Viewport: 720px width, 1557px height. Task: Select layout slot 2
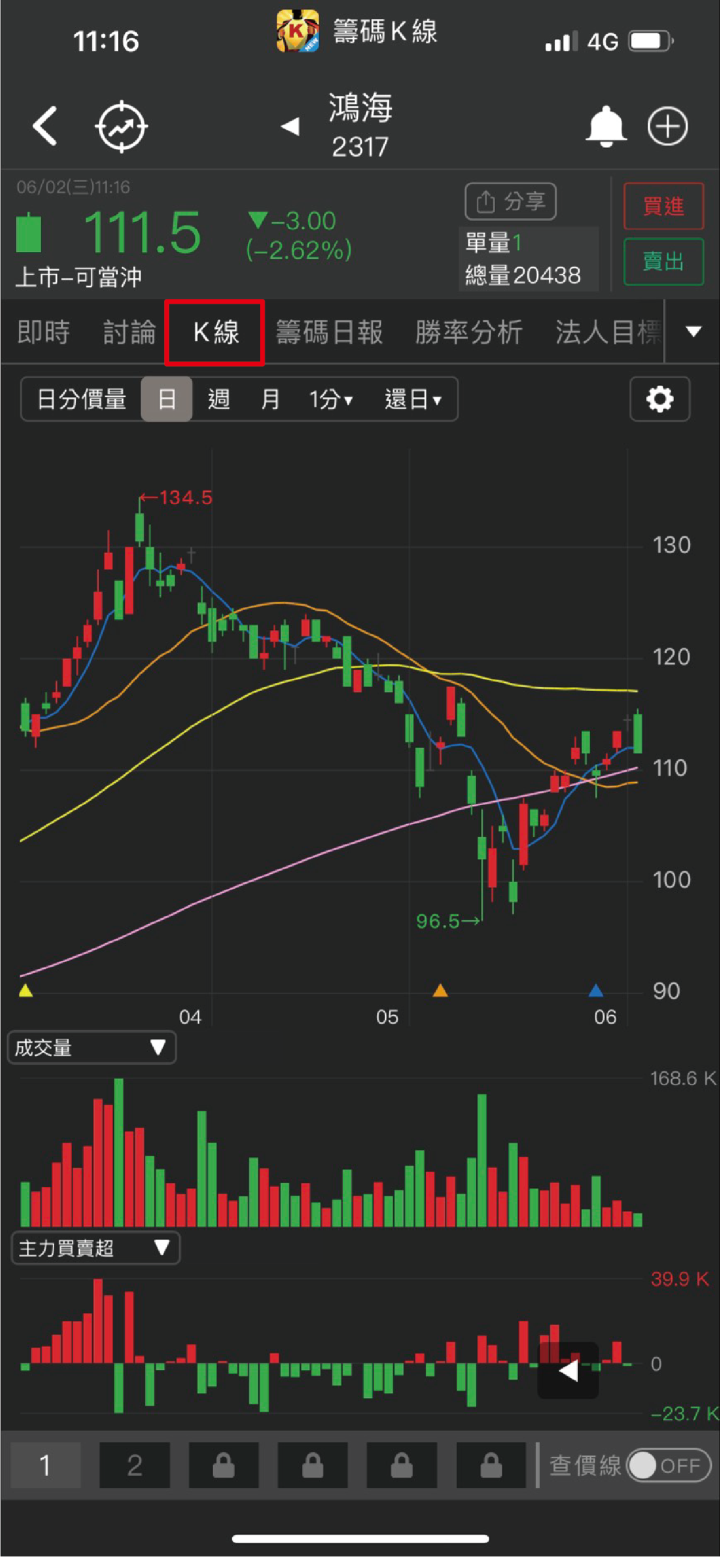point(134,1466)
